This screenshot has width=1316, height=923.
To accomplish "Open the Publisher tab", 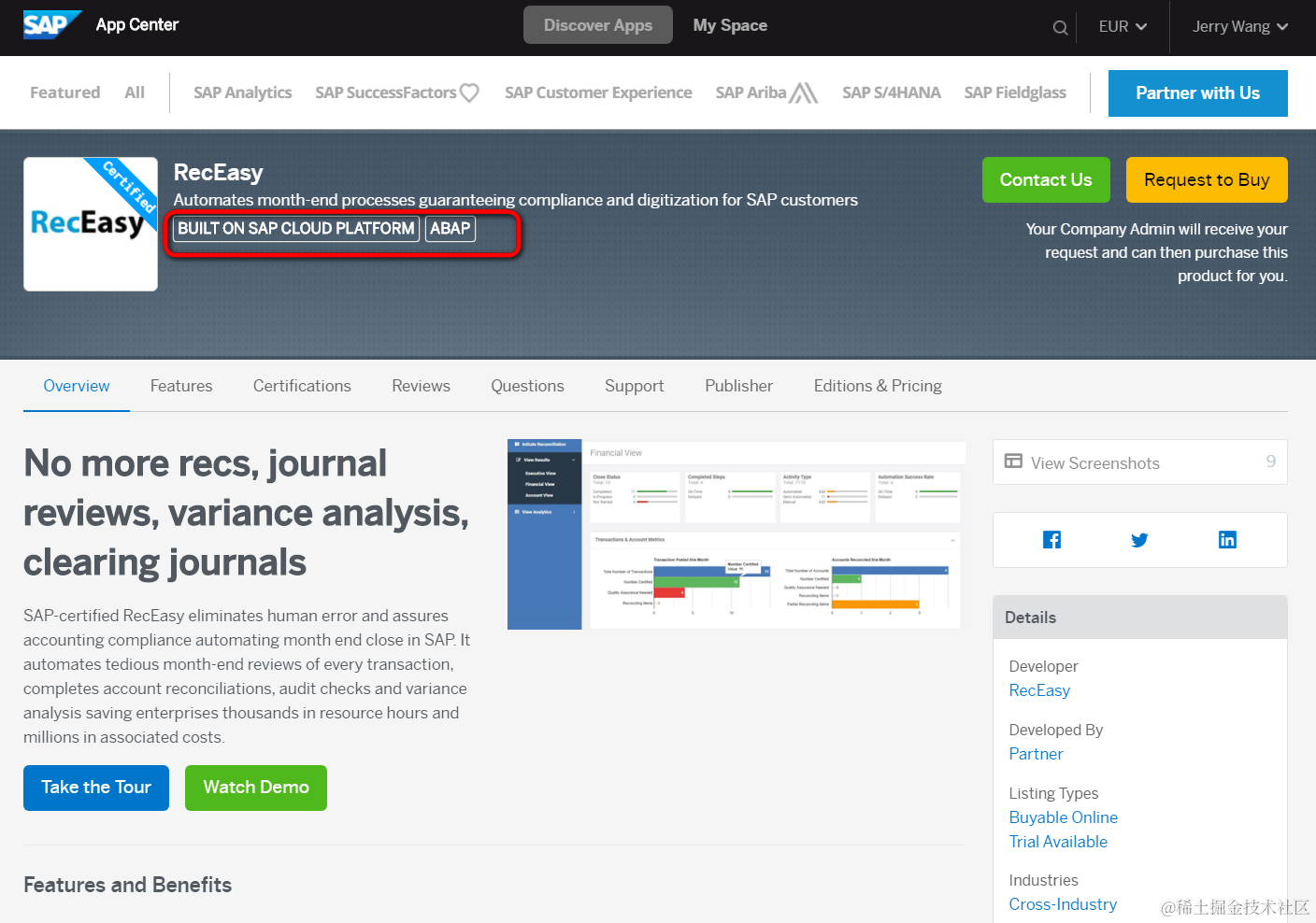I will 738,386.
